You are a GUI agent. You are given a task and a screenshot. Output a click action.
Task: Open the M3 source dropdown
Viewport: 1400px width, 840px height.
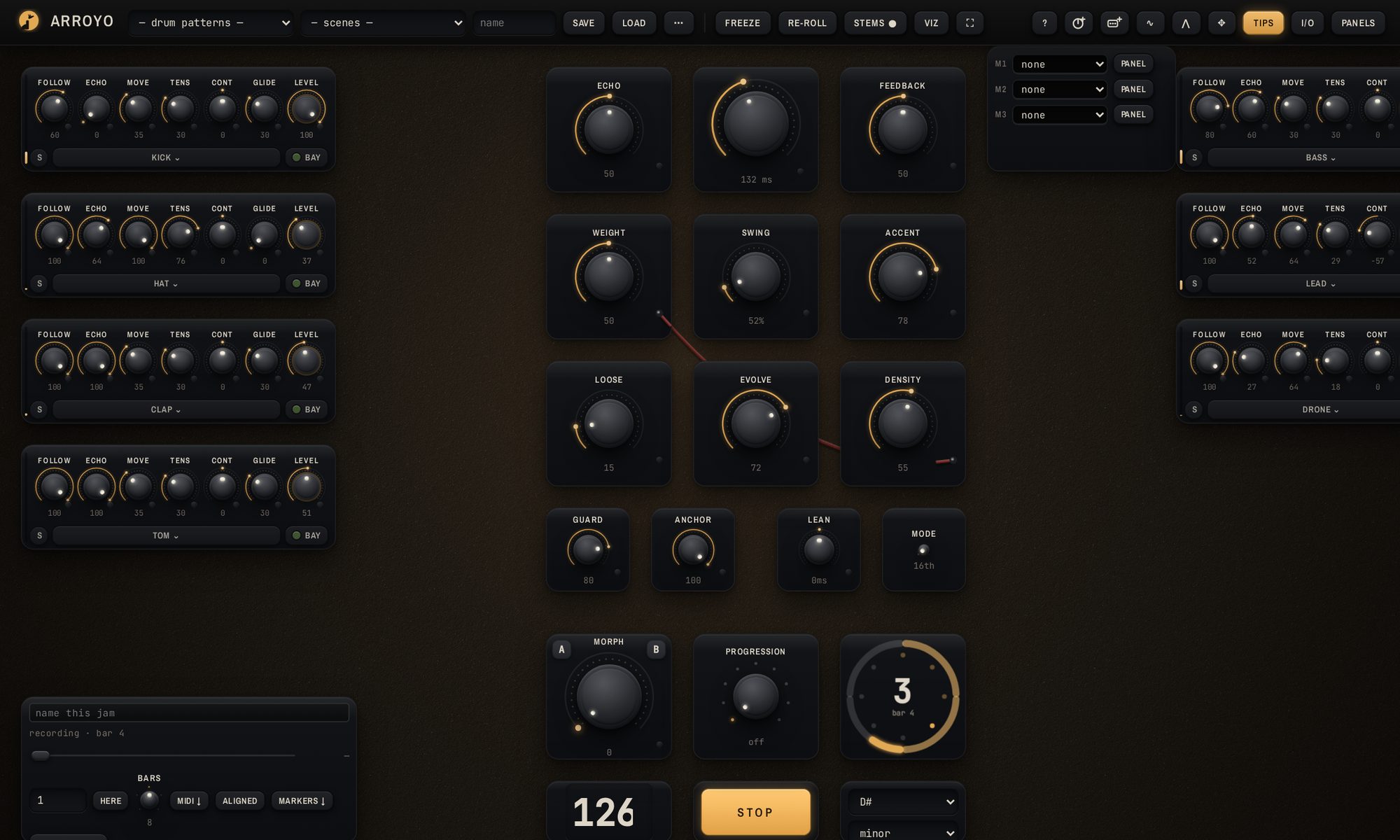[x=1060, y=115]
